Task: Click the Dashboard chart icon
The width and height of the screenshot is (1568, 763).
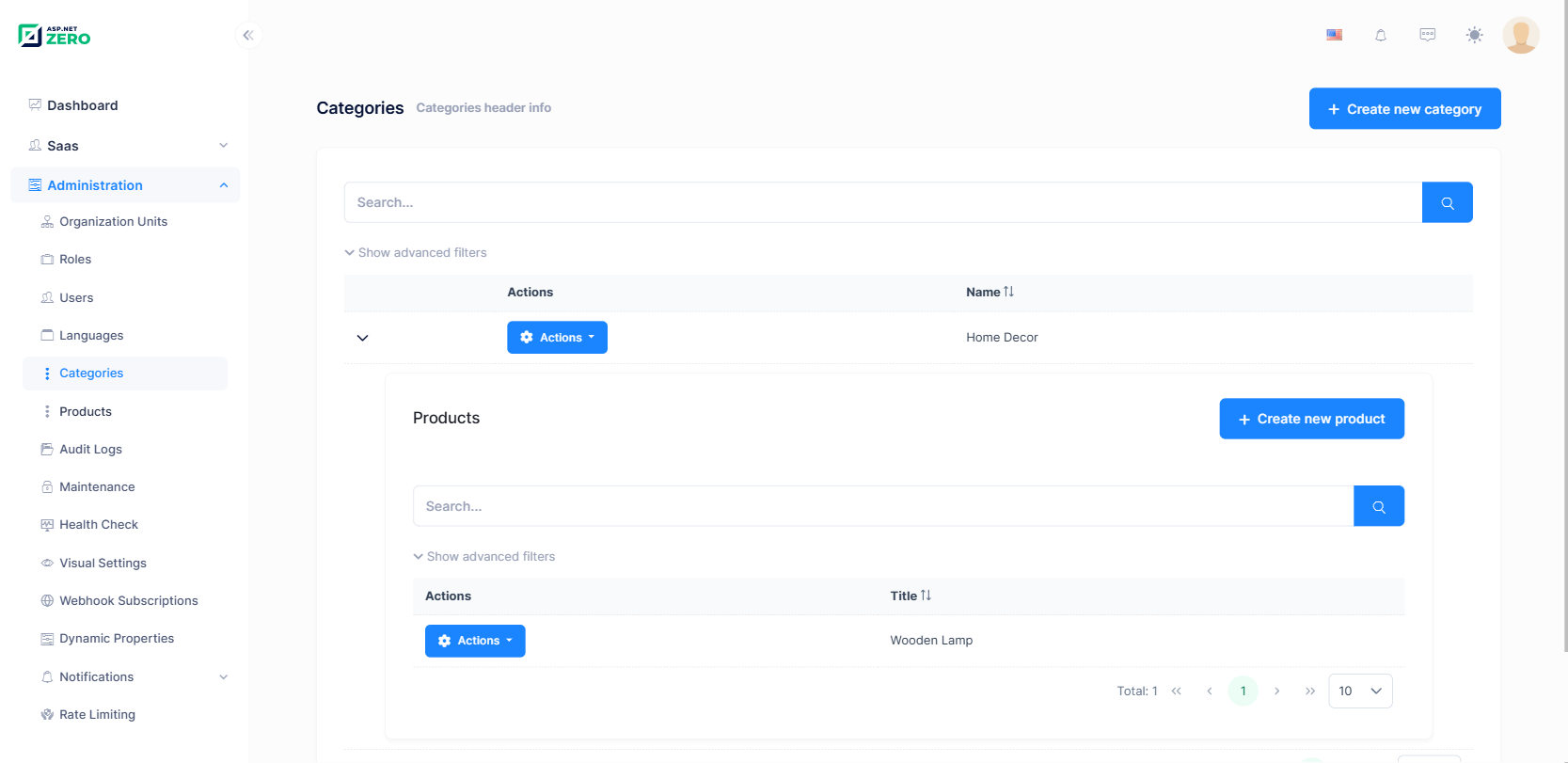Action: click(35, 105)
